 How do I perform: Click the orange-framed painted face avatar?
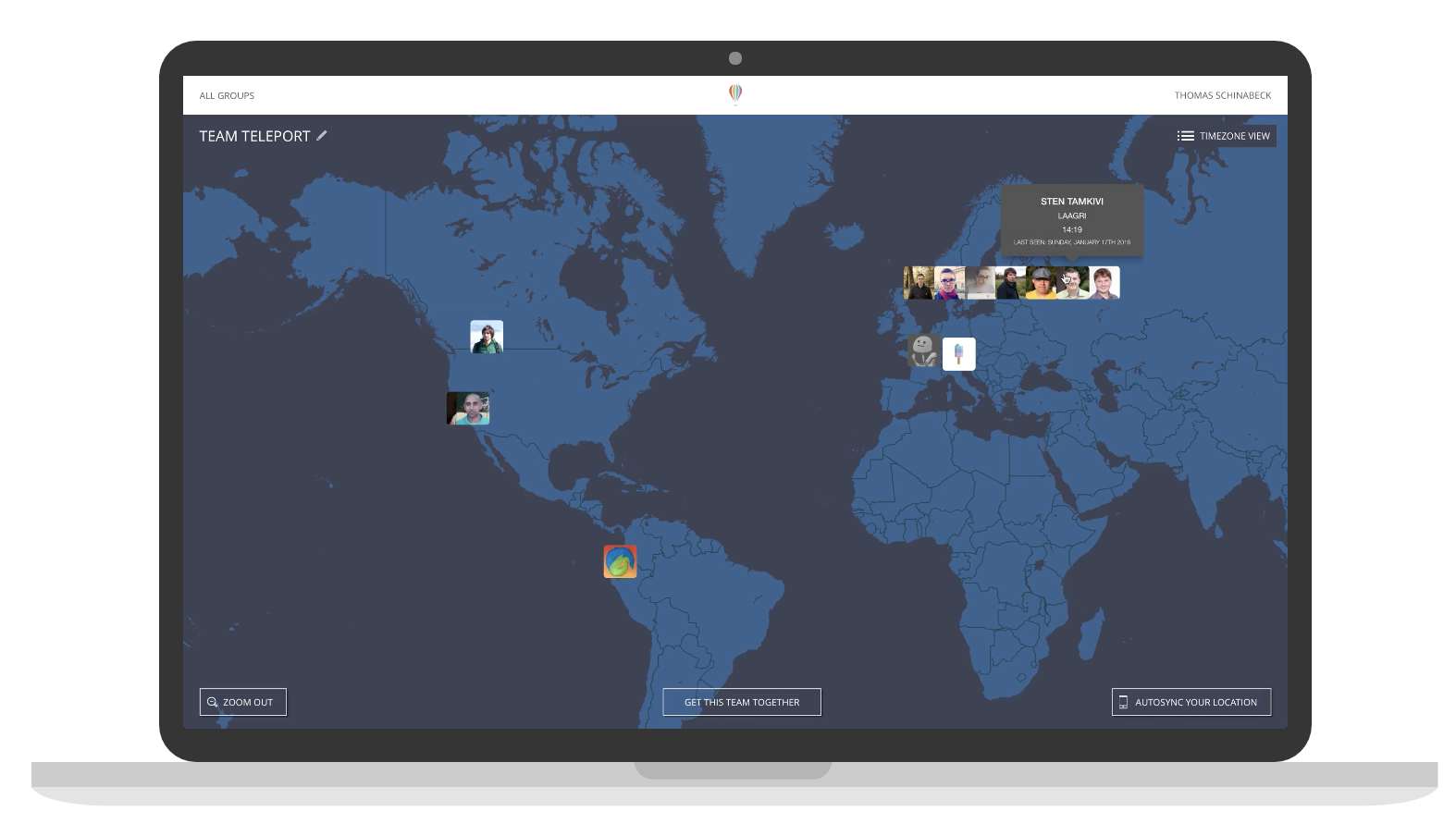(620, 561)
